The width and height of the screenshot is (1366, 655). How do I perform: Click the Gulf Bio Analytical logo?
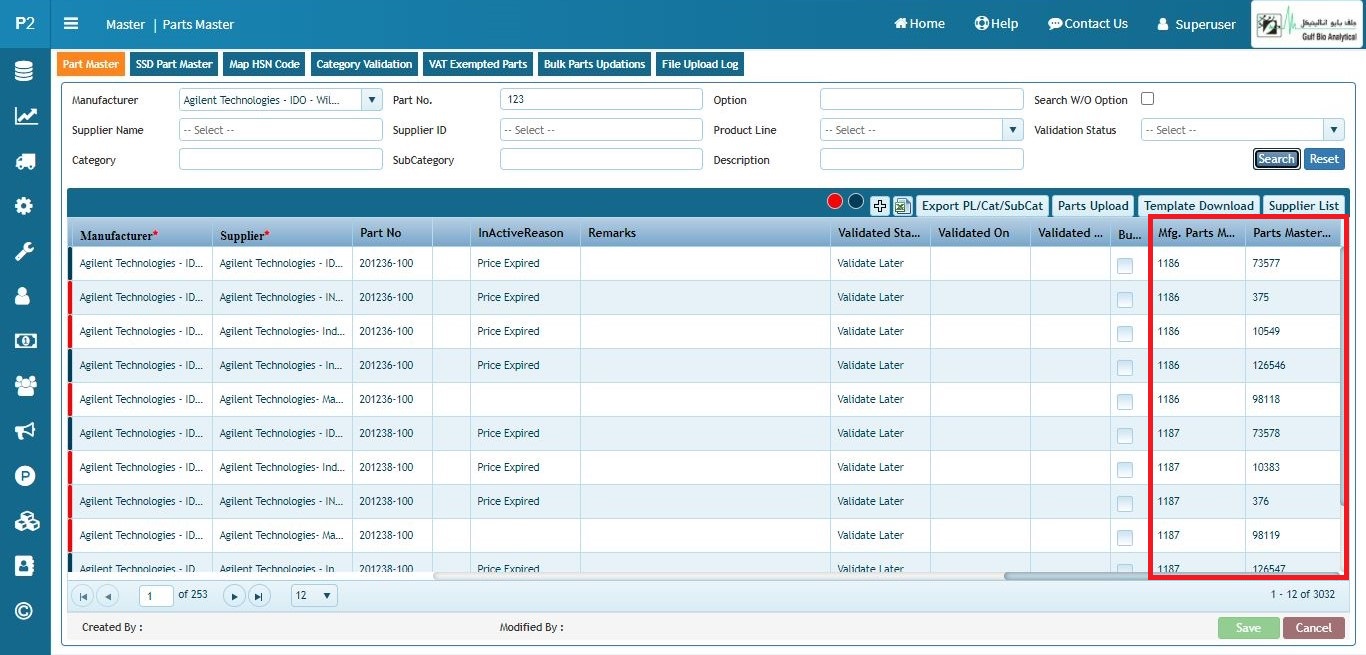(x=1306, y=24)
